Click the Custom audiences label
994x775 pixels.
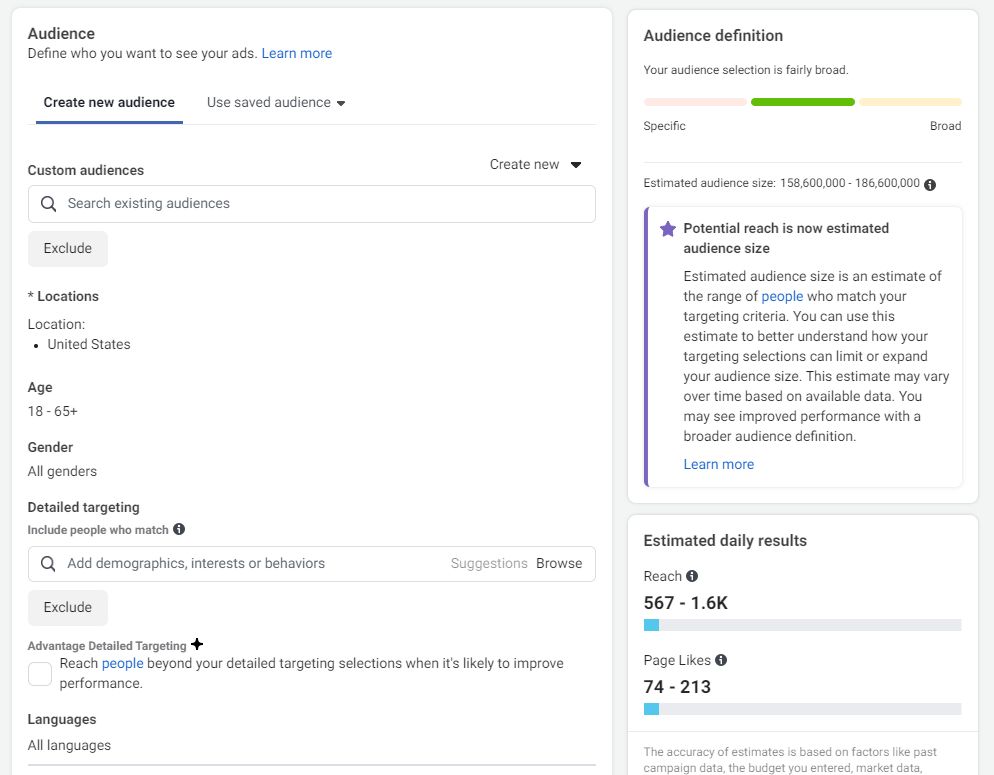pos(86,170)
